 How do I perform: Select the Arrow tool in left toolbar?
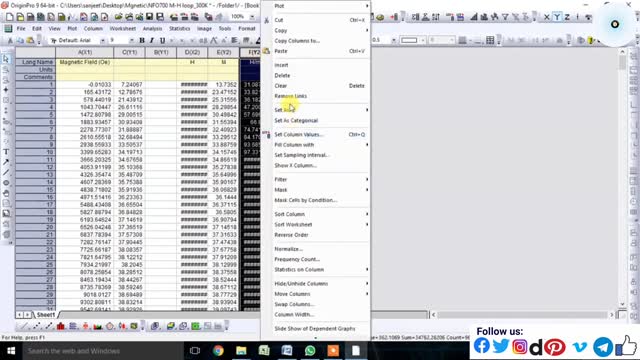click(6, 162)
